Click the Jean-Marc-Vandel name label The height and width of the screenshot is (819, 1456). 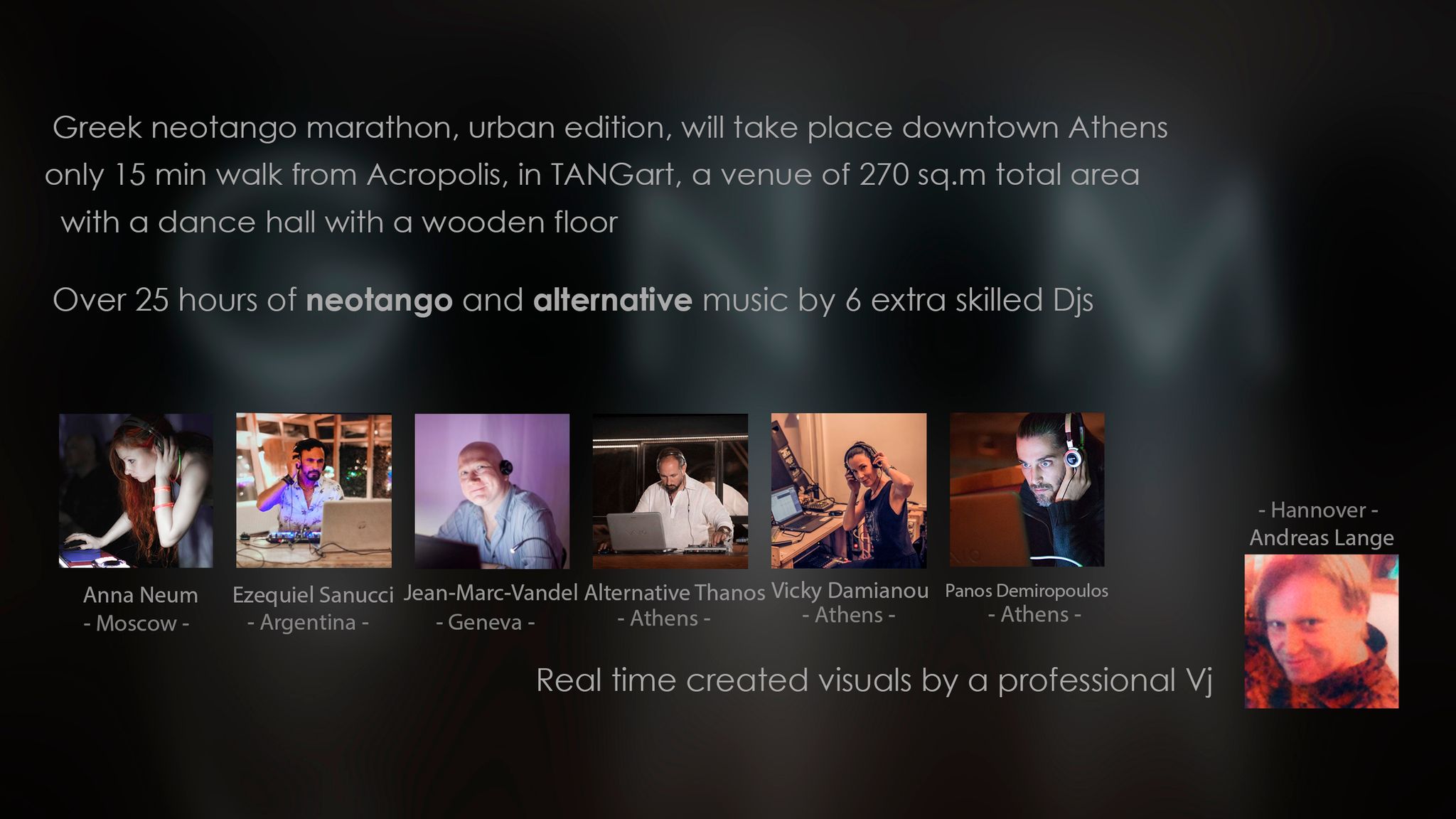tap(491, 592)
